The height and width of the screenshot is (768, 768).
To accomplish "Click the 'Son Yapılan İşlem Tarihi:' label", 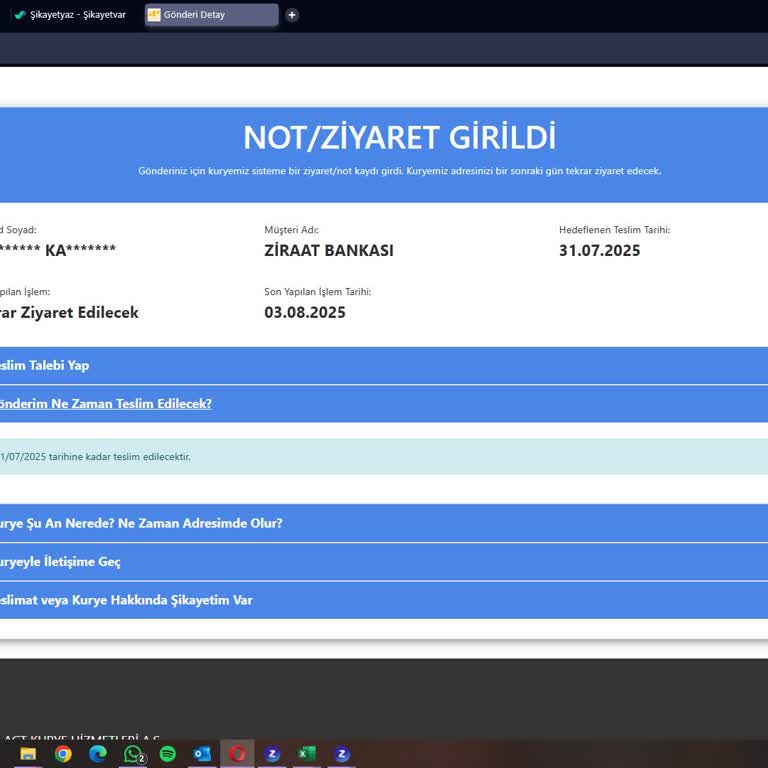I will pyautogui.click(x=317, y=292).
